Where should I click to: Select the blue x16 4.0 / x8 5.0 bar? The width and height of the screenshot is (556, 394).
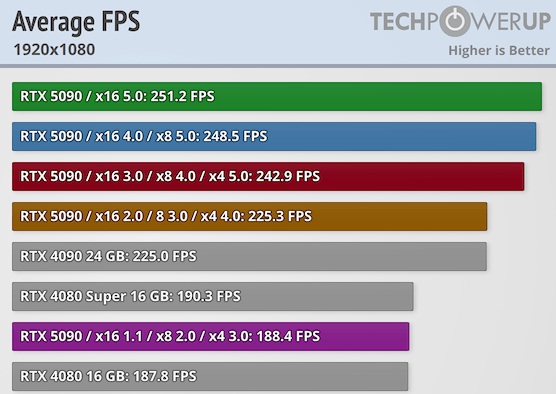point(274,137)
